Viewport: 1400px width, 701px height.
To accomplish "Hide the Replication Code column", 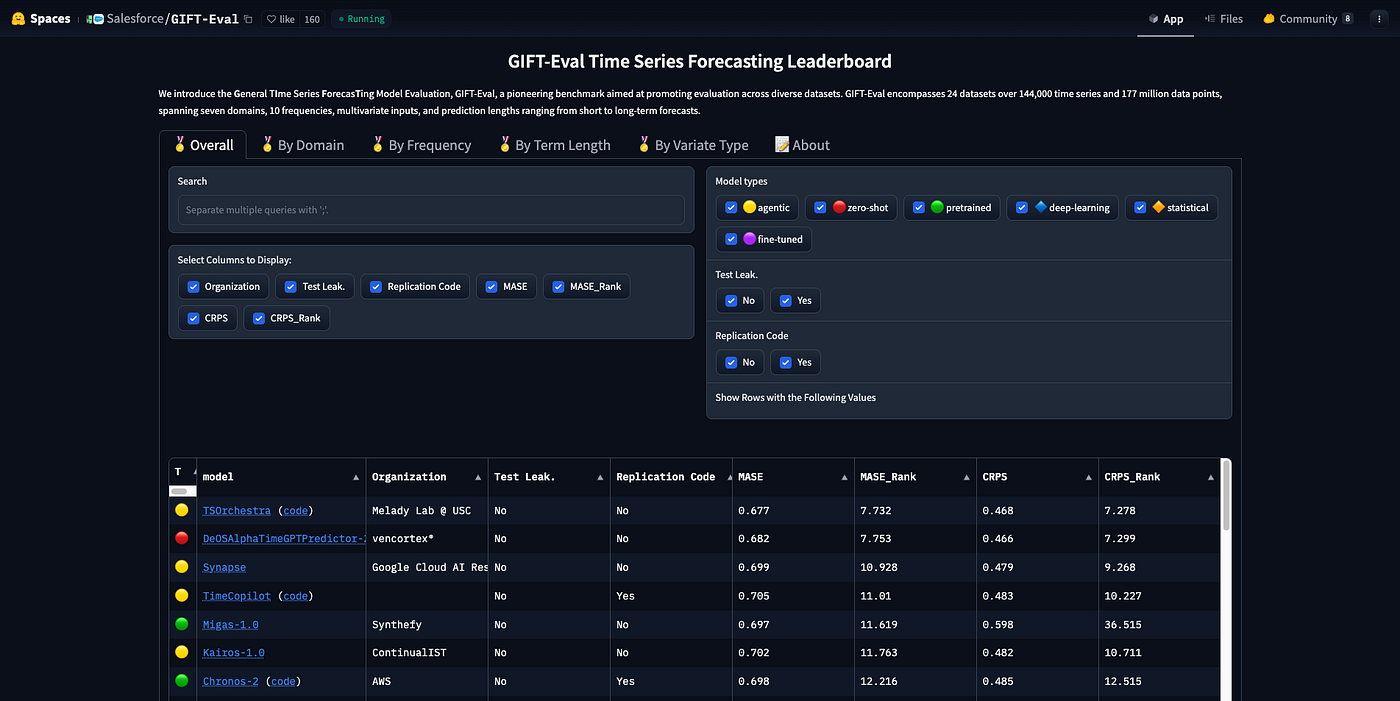I will pyautogui.click(x=376, y=287).
